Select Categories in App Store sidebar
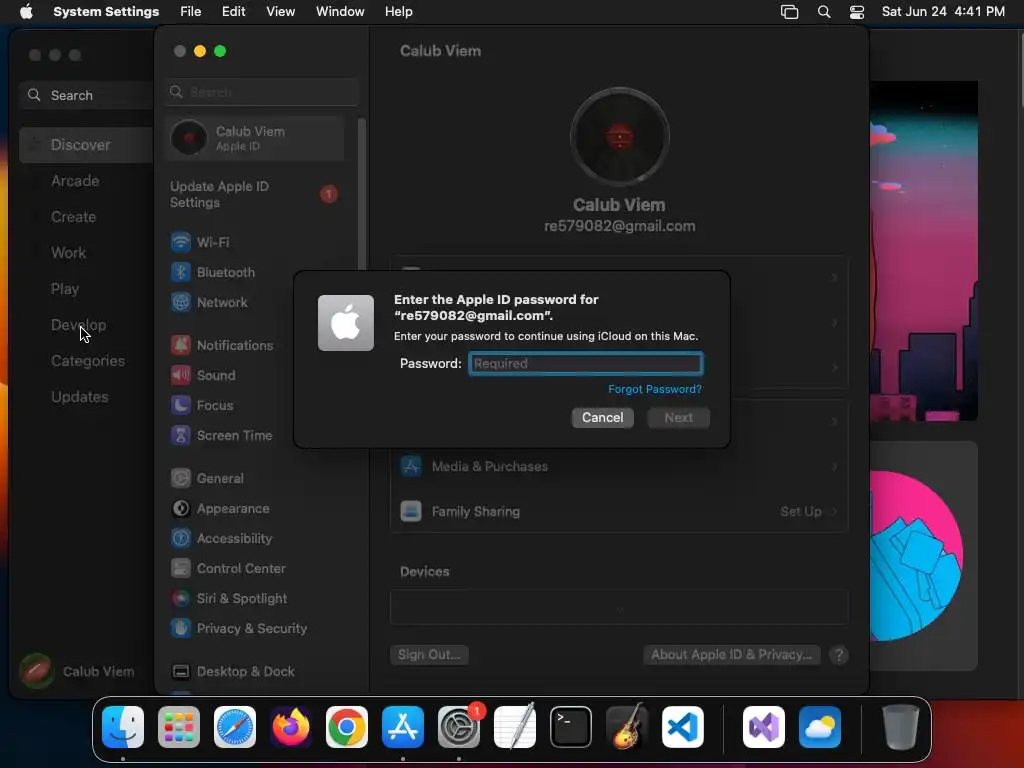This screenshot has width=1024, height=768. coord(88,360)
